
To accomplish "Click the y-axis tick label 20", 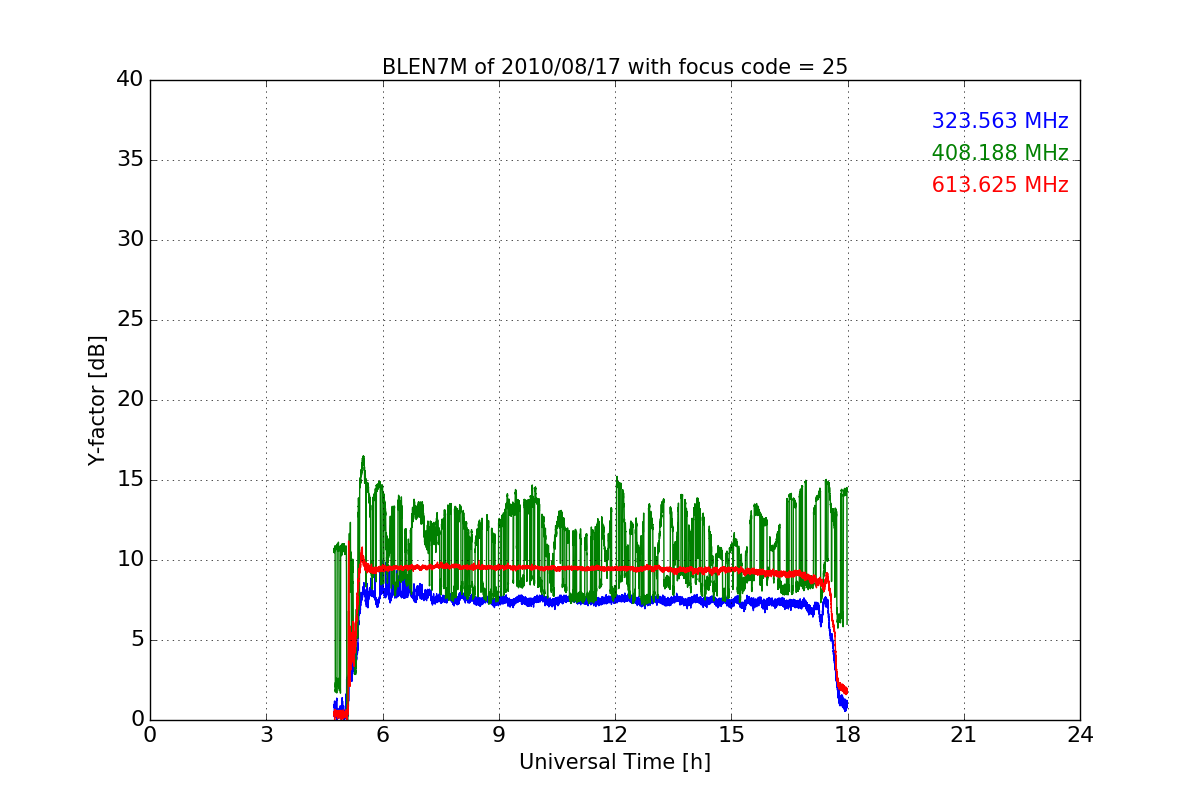I will point(130,400).
